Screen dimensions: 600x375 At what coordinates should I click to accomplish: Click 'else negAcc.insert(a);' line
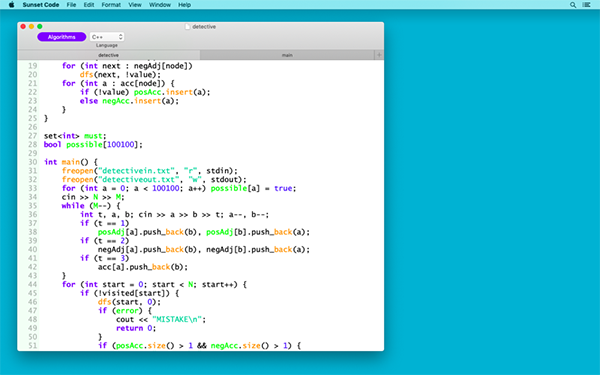pos(129,101)
